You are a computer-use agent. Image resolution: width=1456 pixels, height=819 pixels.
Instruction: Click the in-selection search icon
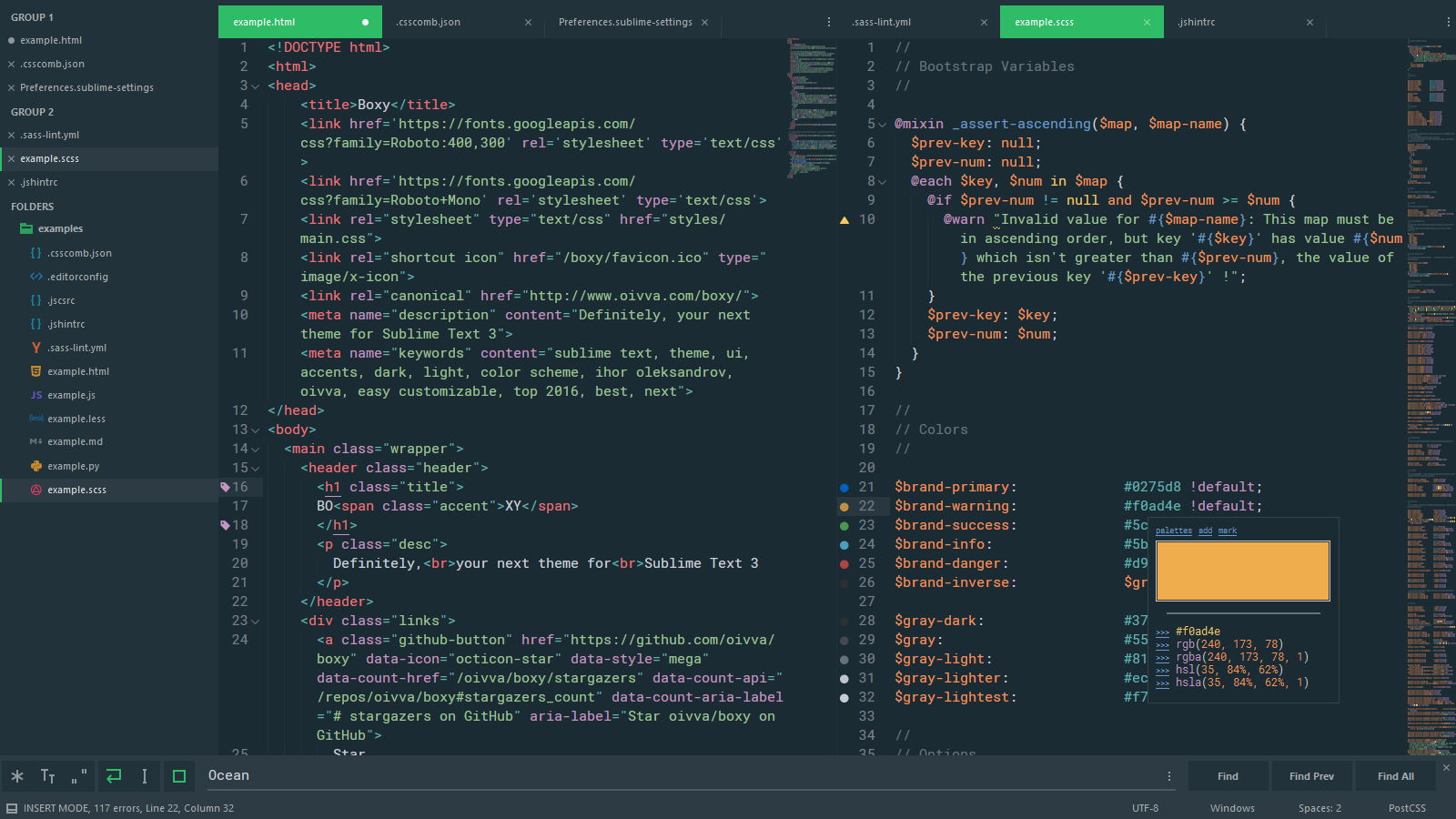(145, 776)
